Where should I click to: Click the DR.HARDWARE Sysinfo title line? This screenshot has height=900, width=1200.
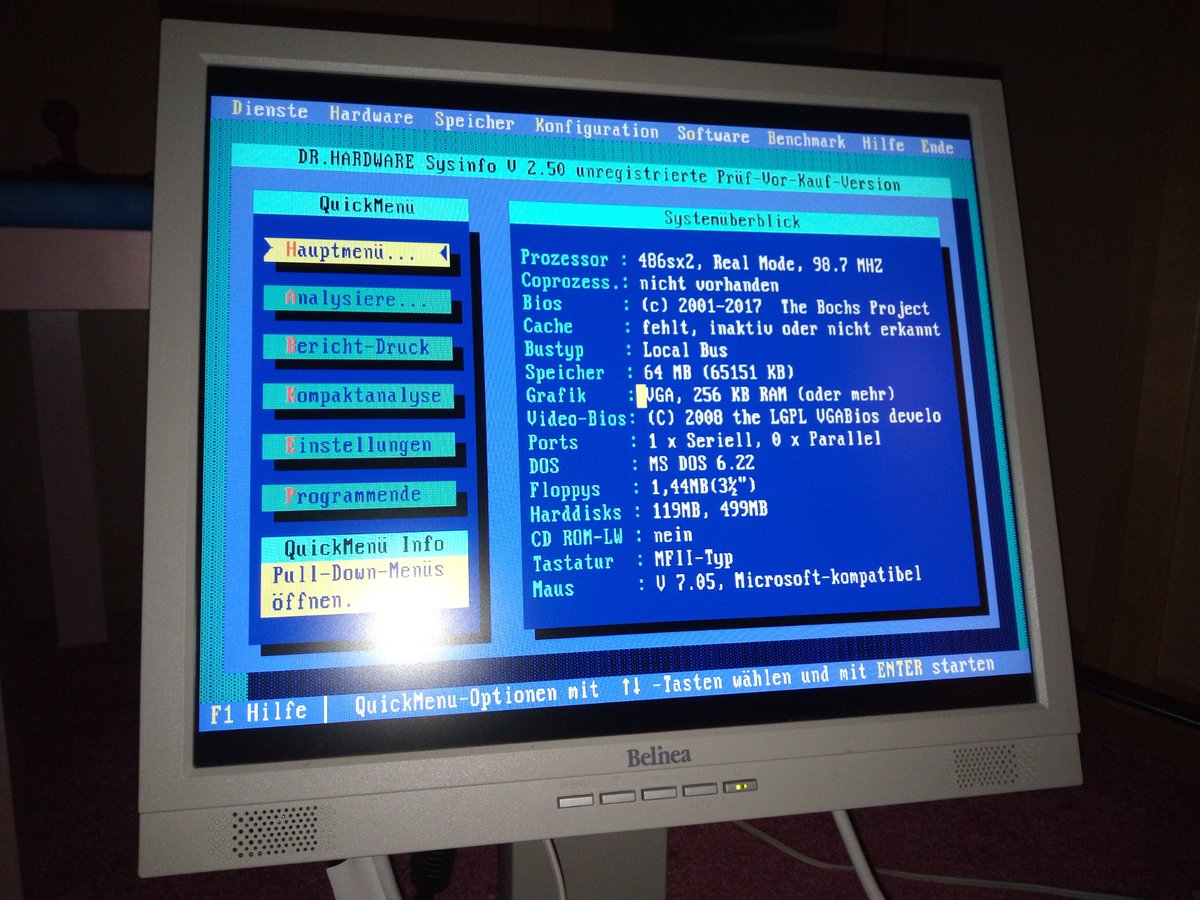point(599,170)
